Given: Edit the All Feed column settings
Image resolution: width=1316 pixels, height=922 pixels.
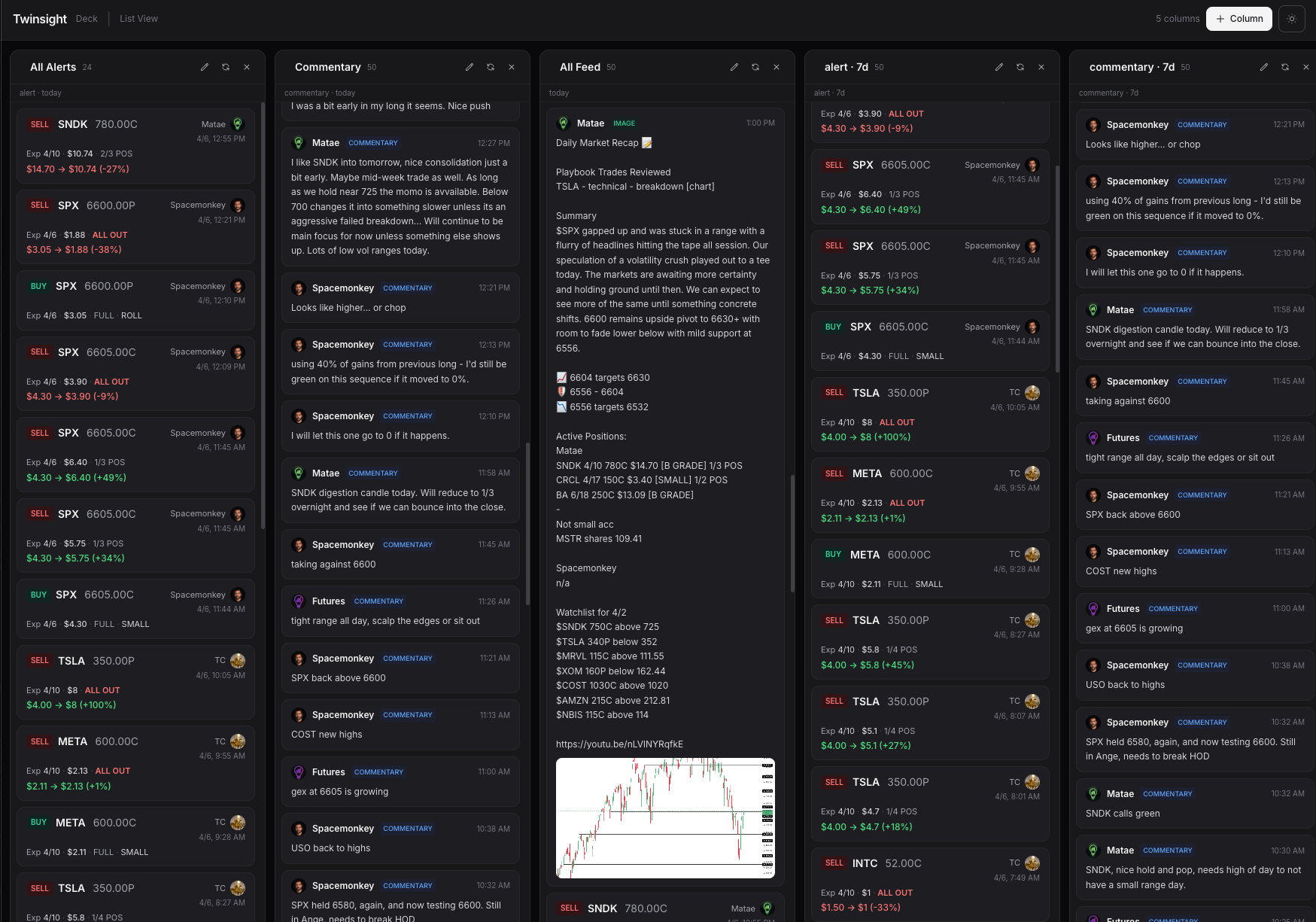Looking at the screenshot, I should [734, 67].
